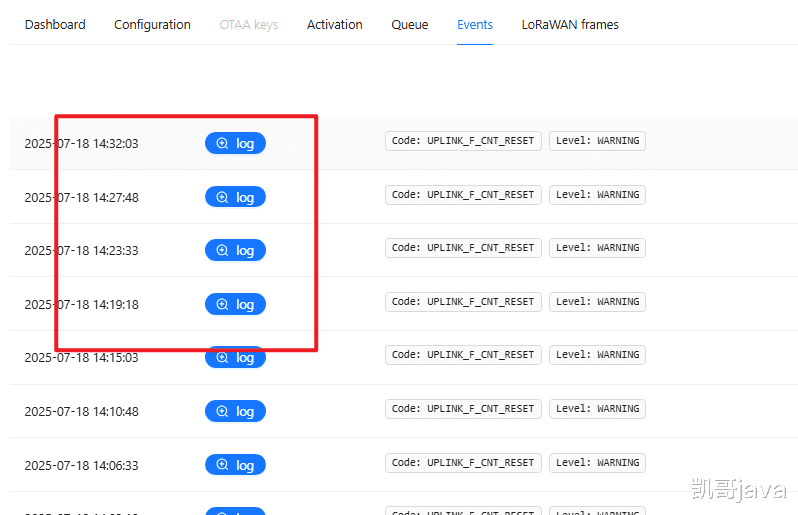Open the Dashboard tab
Viewport: 798px width, 515px height.
(55, 24)
